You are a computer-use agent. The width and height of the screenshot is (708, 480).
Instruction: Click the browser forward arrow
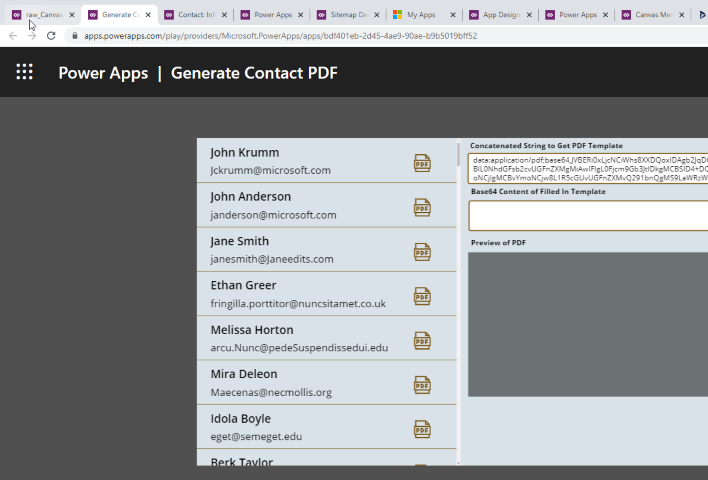click(x=32, y=36)
